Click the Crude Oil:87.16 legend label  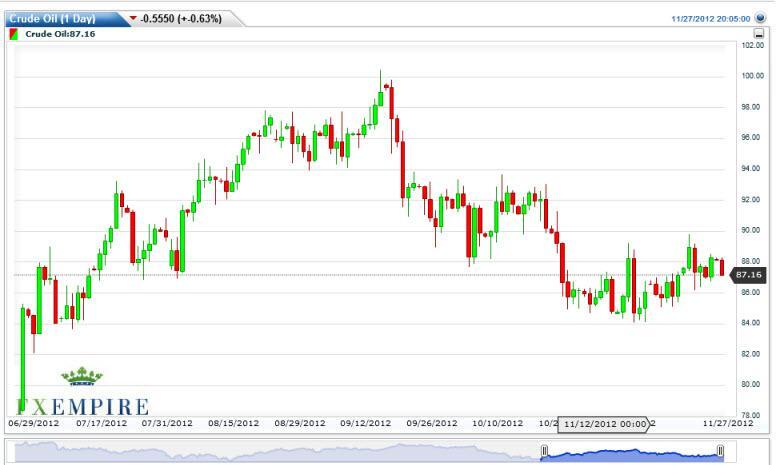coord(53,34)
